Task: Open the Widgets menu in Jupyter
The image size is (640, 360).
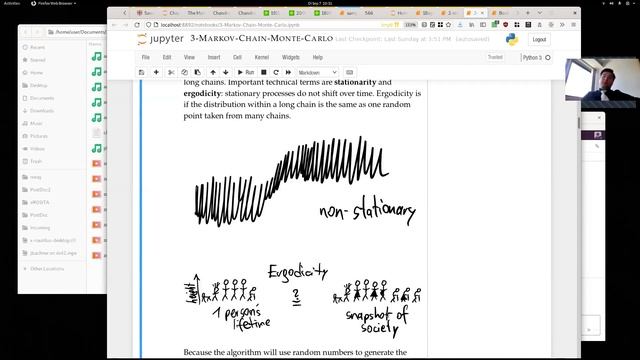Action: pos(291,57)
